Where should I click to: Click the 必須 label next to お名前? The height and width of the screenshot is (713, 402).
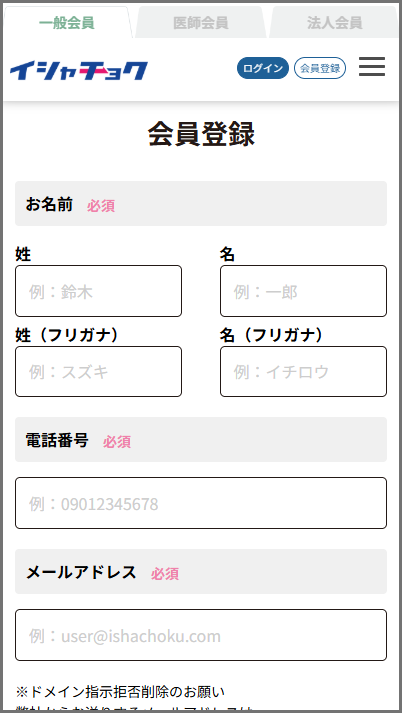pyautogui.click(x=101, y=206)
